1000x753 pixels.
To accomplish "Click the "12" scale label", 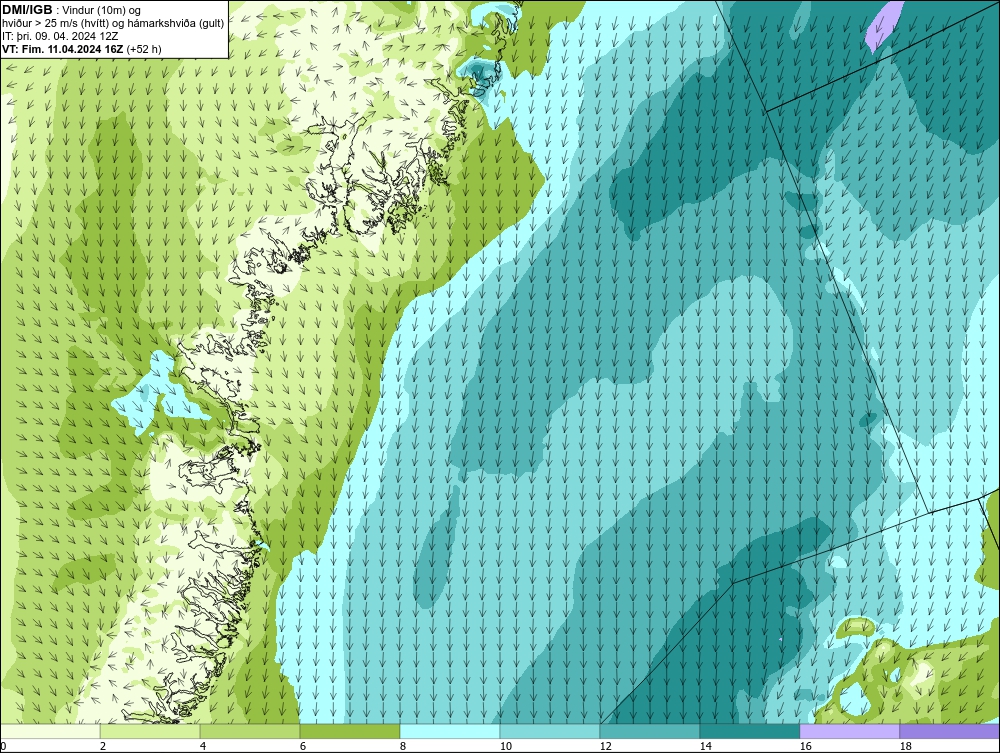I will (606, 746).
